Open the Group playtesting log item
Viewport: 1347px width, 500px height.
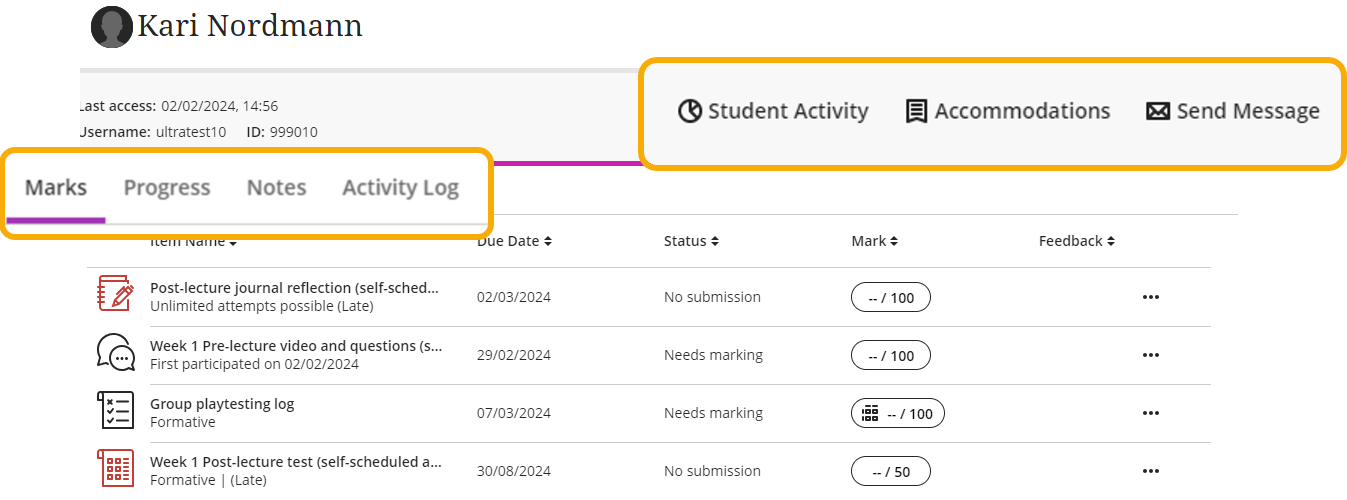click(222, 404)
